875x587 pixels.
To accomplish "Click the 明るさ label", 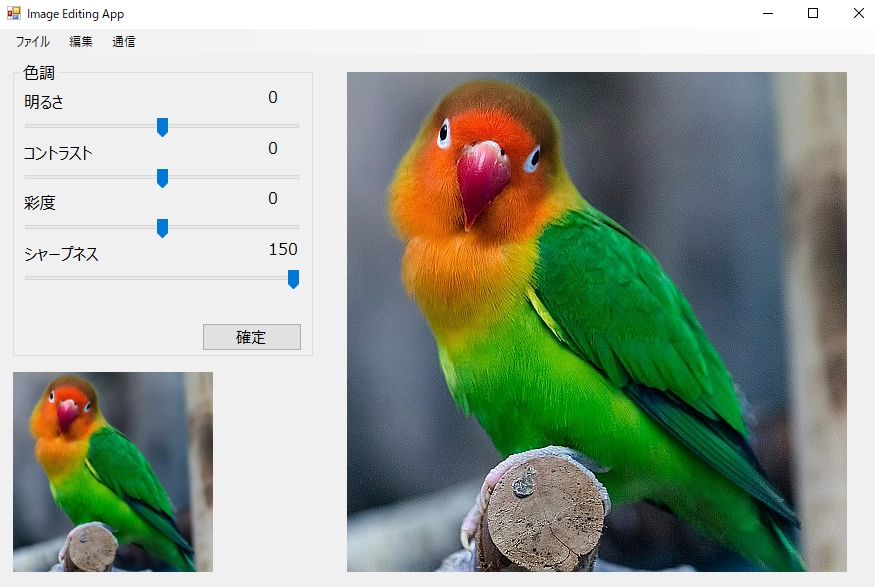I will click(44, 102).
